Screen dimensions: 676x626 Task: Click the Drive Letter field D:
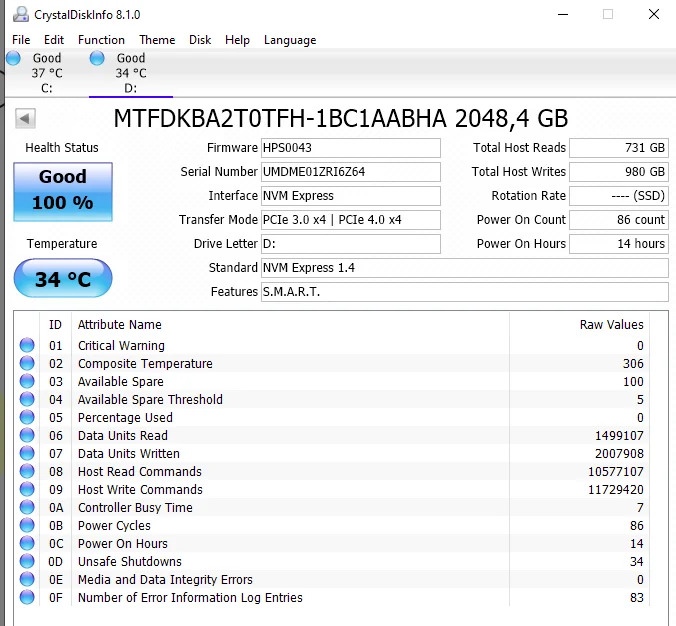click(351, 244)
